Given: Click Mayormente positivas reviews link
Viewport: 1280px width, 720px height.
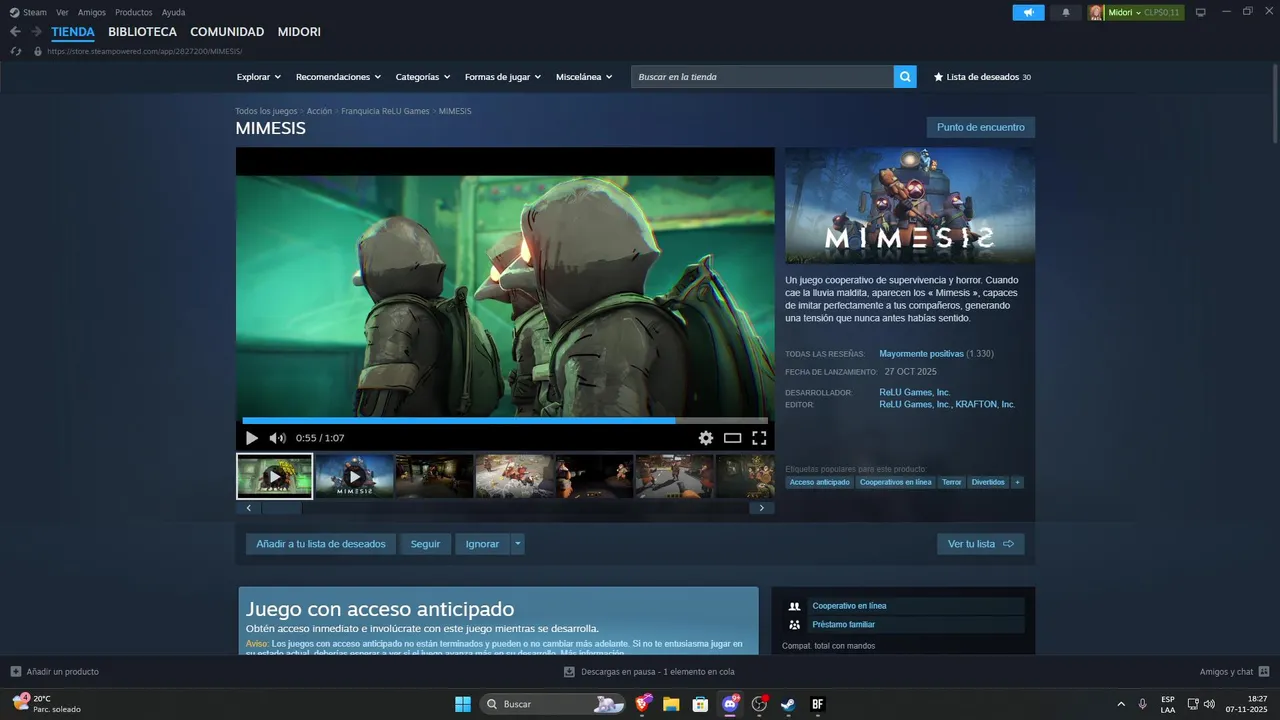Looking at the screenshot, I should click(921, 354).
